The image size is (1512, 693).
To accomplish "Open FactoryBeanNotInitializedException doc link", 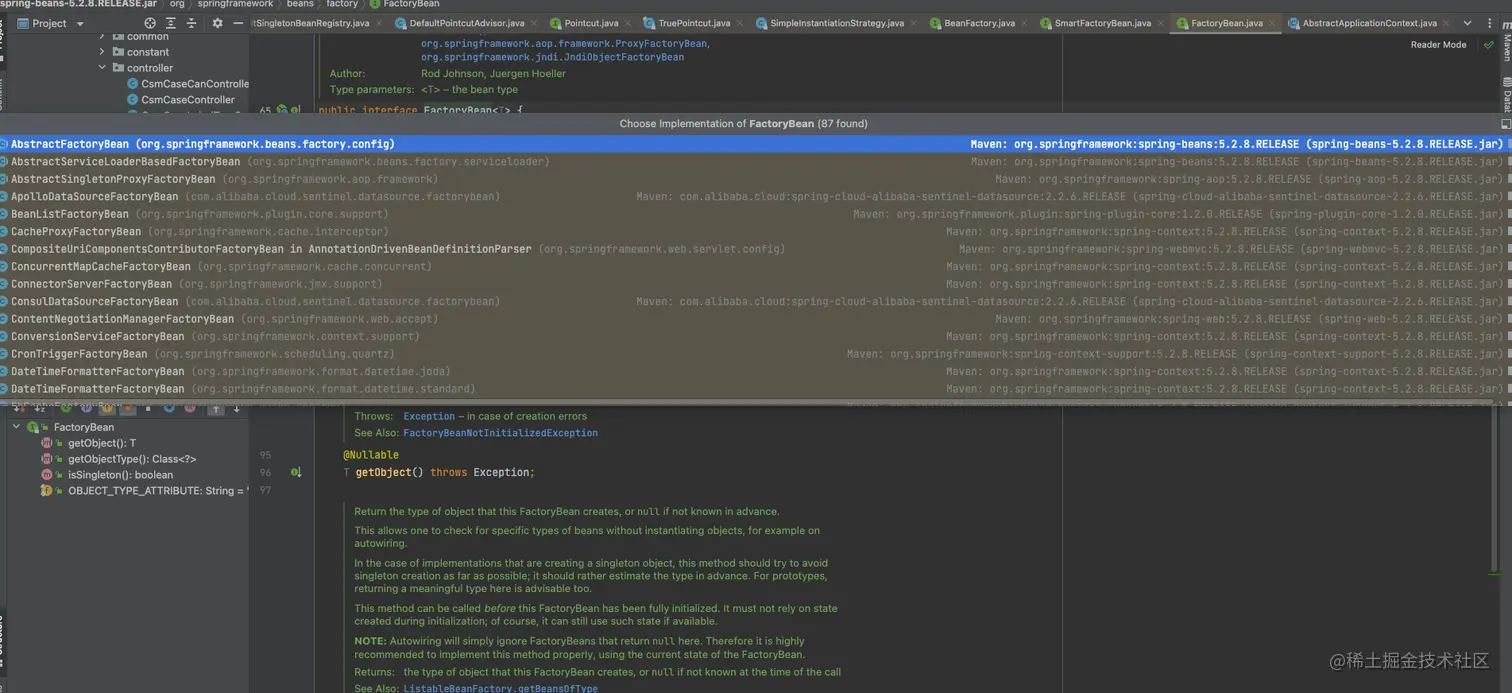I will [500, 433].
